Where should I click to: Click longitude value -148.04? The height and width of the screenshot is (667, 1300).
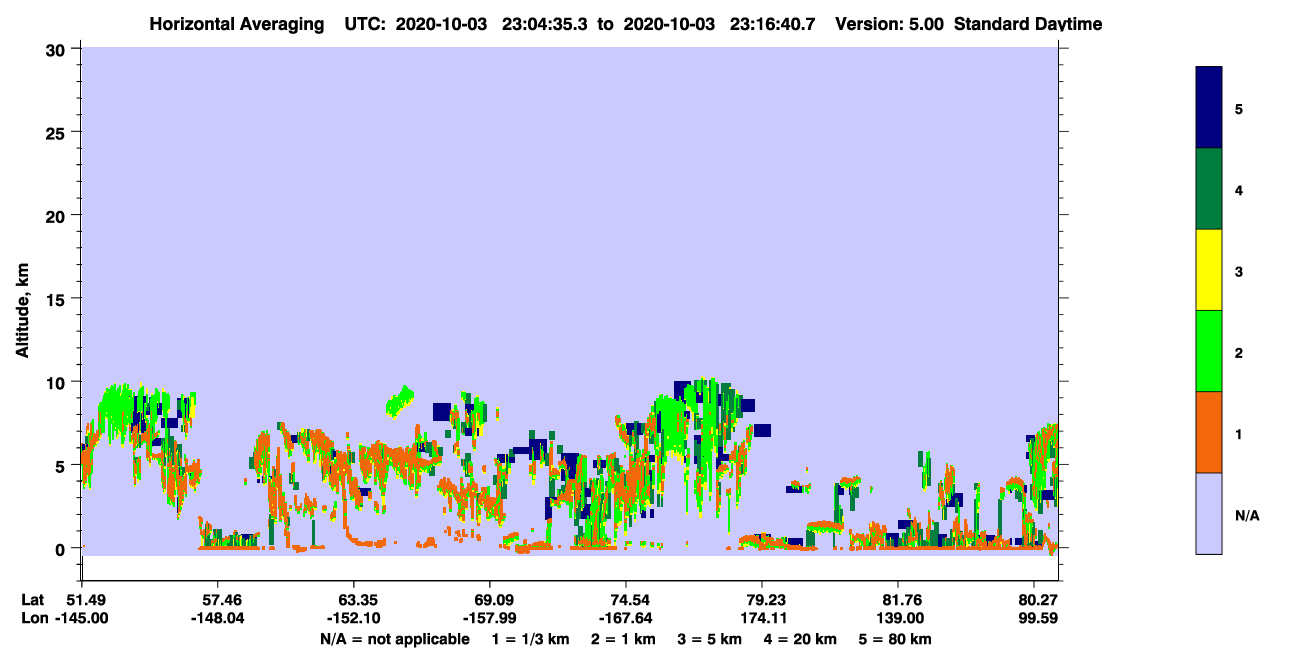click(217, 618)
